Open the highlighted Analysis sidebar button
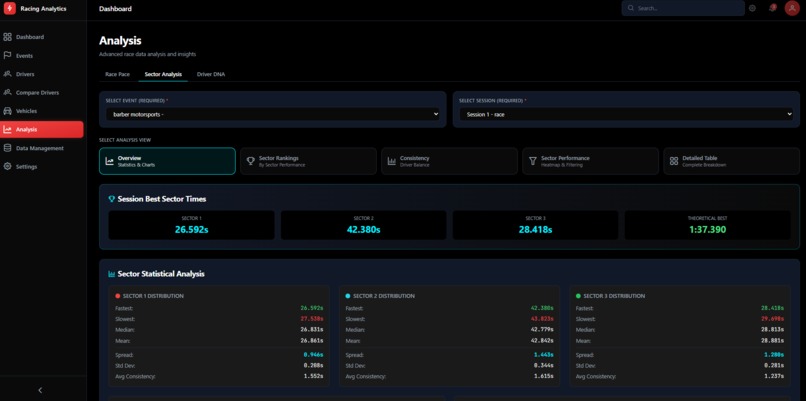 click(42, 130)
